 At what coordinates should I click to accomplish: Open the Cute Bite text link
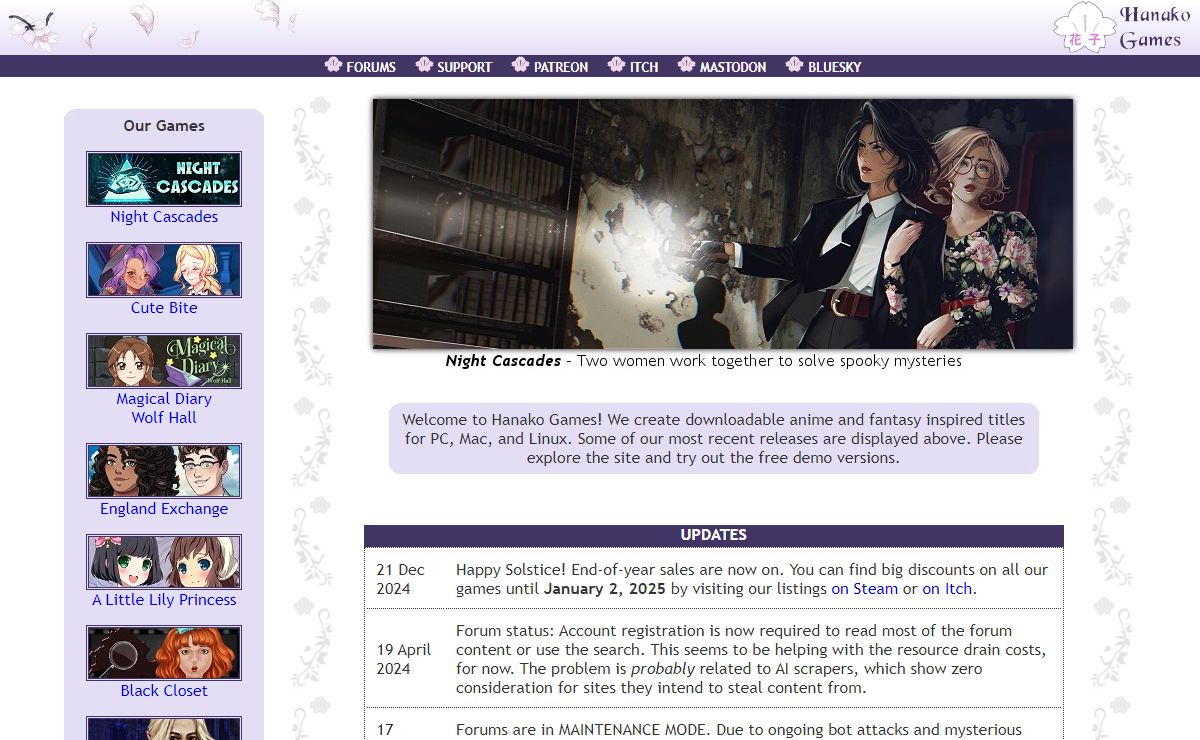point(164,308)
